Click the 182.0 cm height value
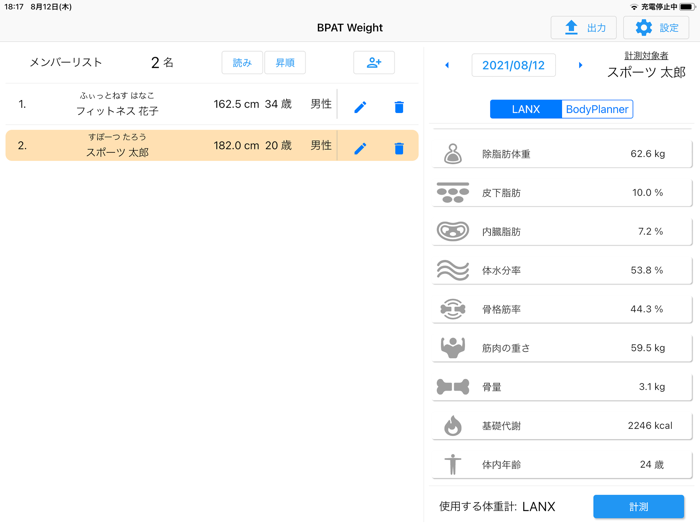Image resolution: width=700 pixels, height=525 pixels. tap(236, 146)
